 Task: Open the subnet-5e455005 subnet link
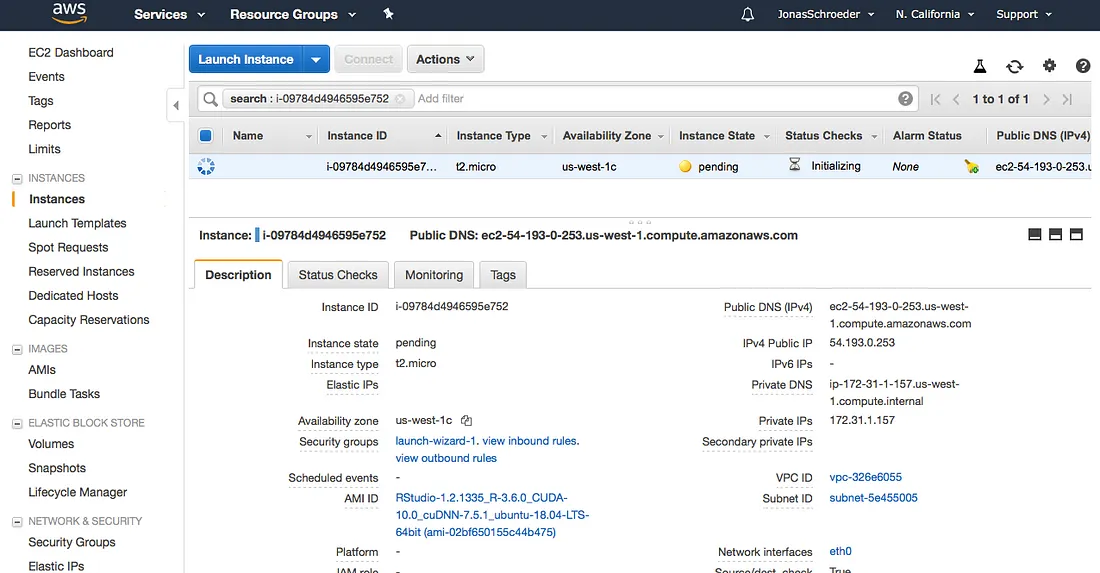coord(873,498)
